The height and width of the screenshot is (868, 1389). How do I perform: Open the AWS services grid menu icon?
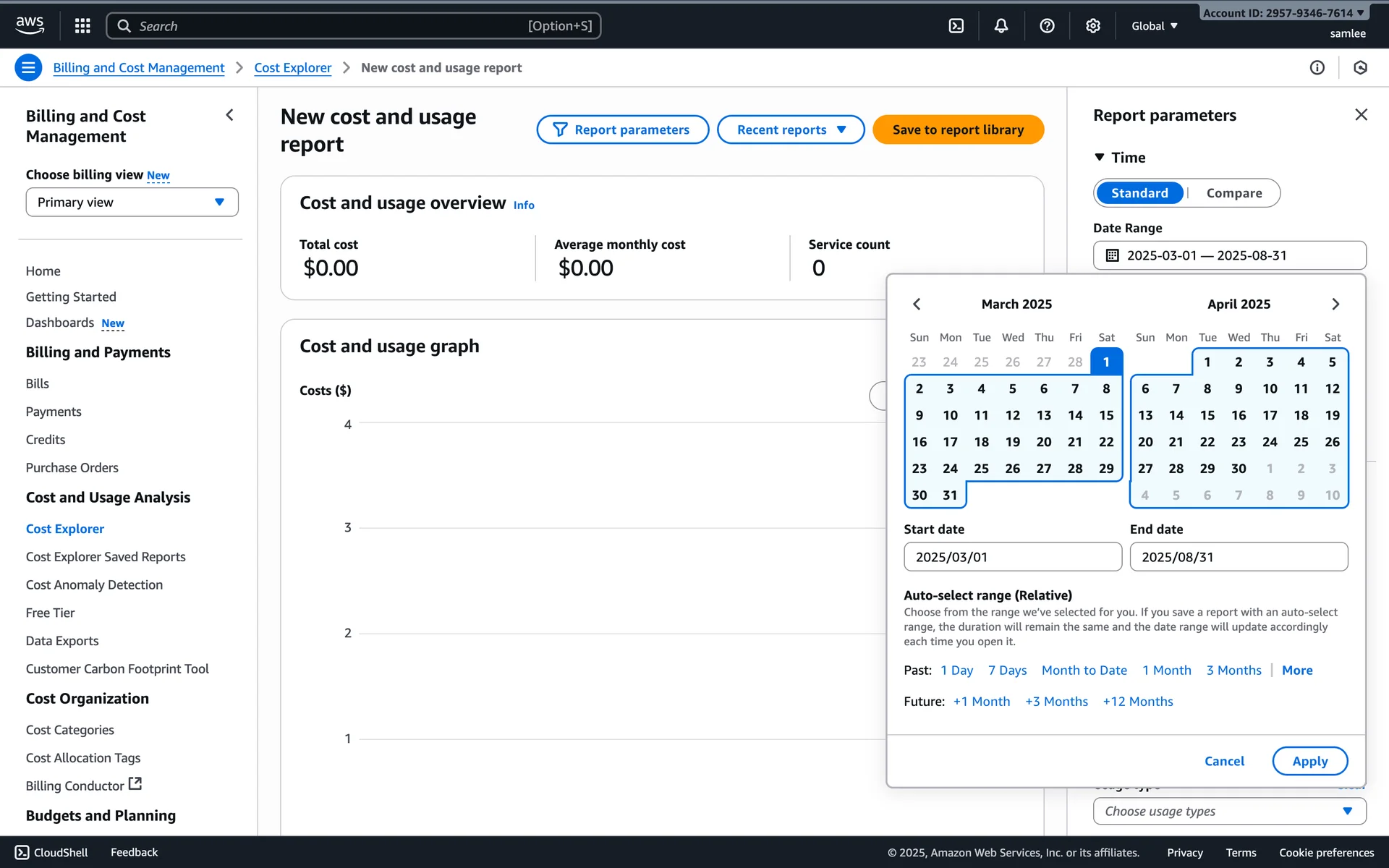pyautogui.click(x=82, y=26)
